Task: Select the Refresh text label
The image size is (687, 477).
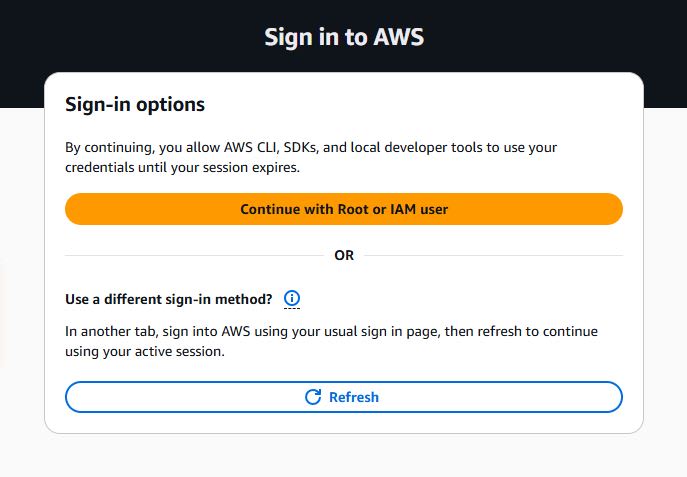Action: tap(354, 397)
